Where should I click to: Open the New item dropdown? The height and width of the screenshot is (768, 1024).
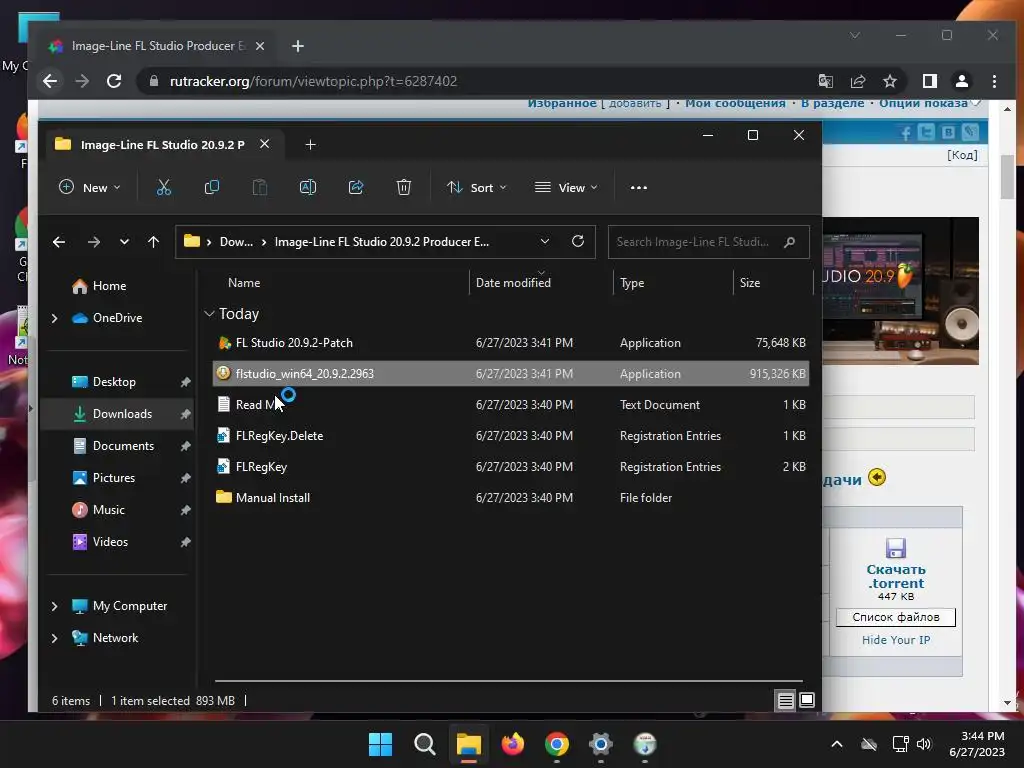(90, 187)
